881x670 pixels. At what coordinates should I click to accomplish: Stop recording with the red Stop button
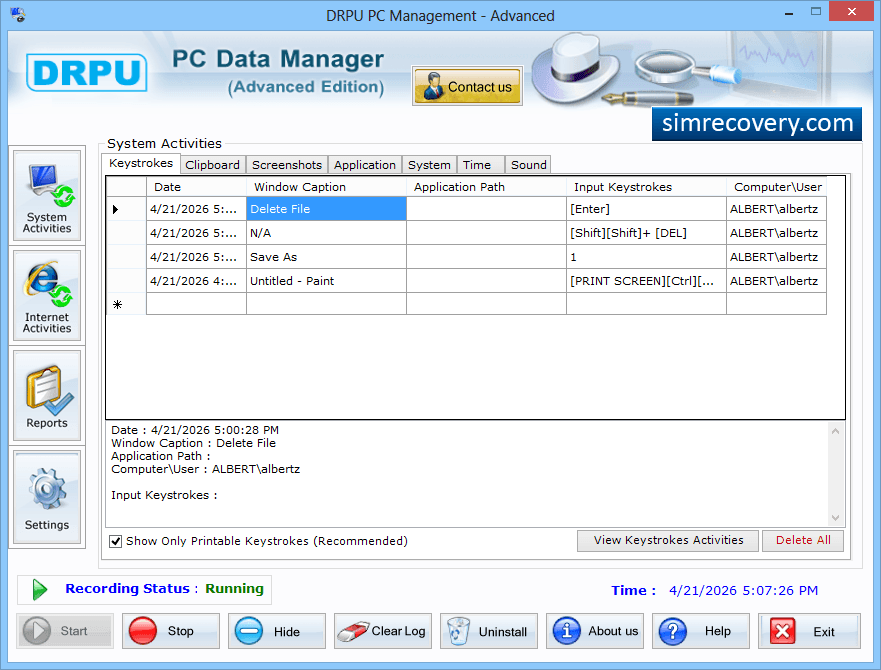click(x=171, y=631)
